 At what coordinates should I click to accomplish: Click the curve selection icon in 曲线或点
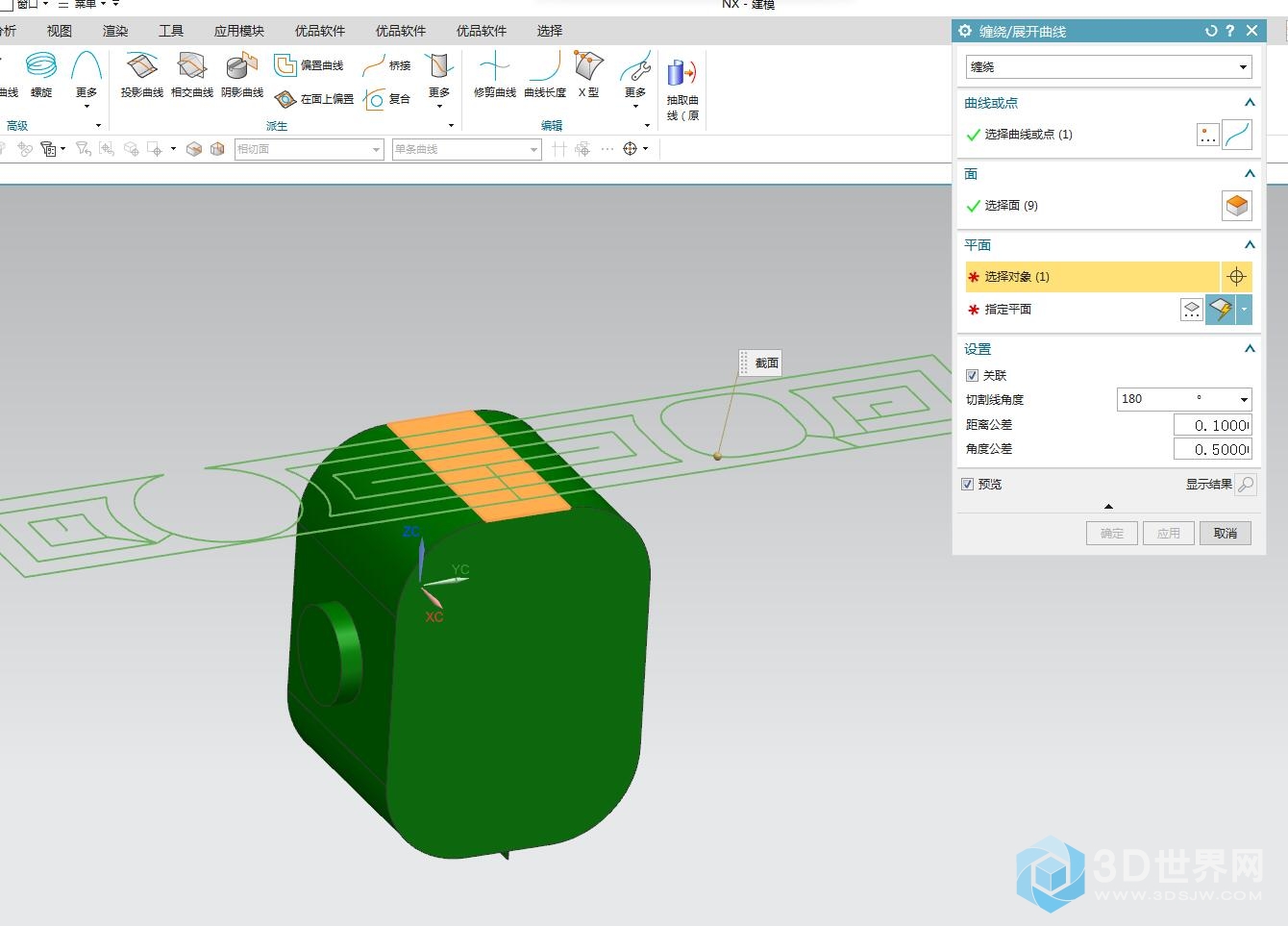click(x=1237, y=135)
